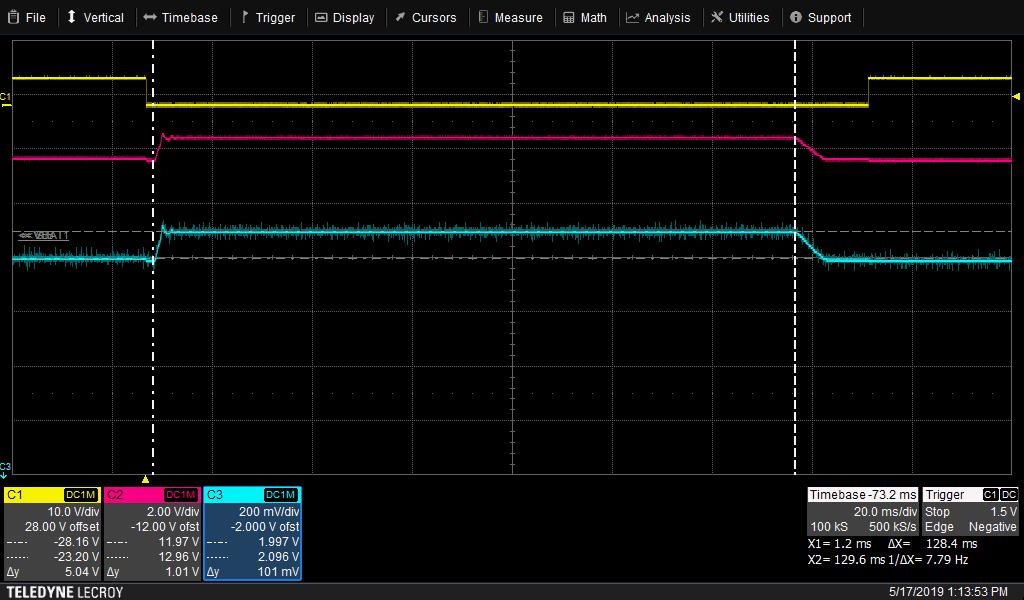The height and width of the screenshot is (600, 1024).
Task: Click the C3 DC1M coupling badge
Action: pyautogui.click(x=281, y=495)
